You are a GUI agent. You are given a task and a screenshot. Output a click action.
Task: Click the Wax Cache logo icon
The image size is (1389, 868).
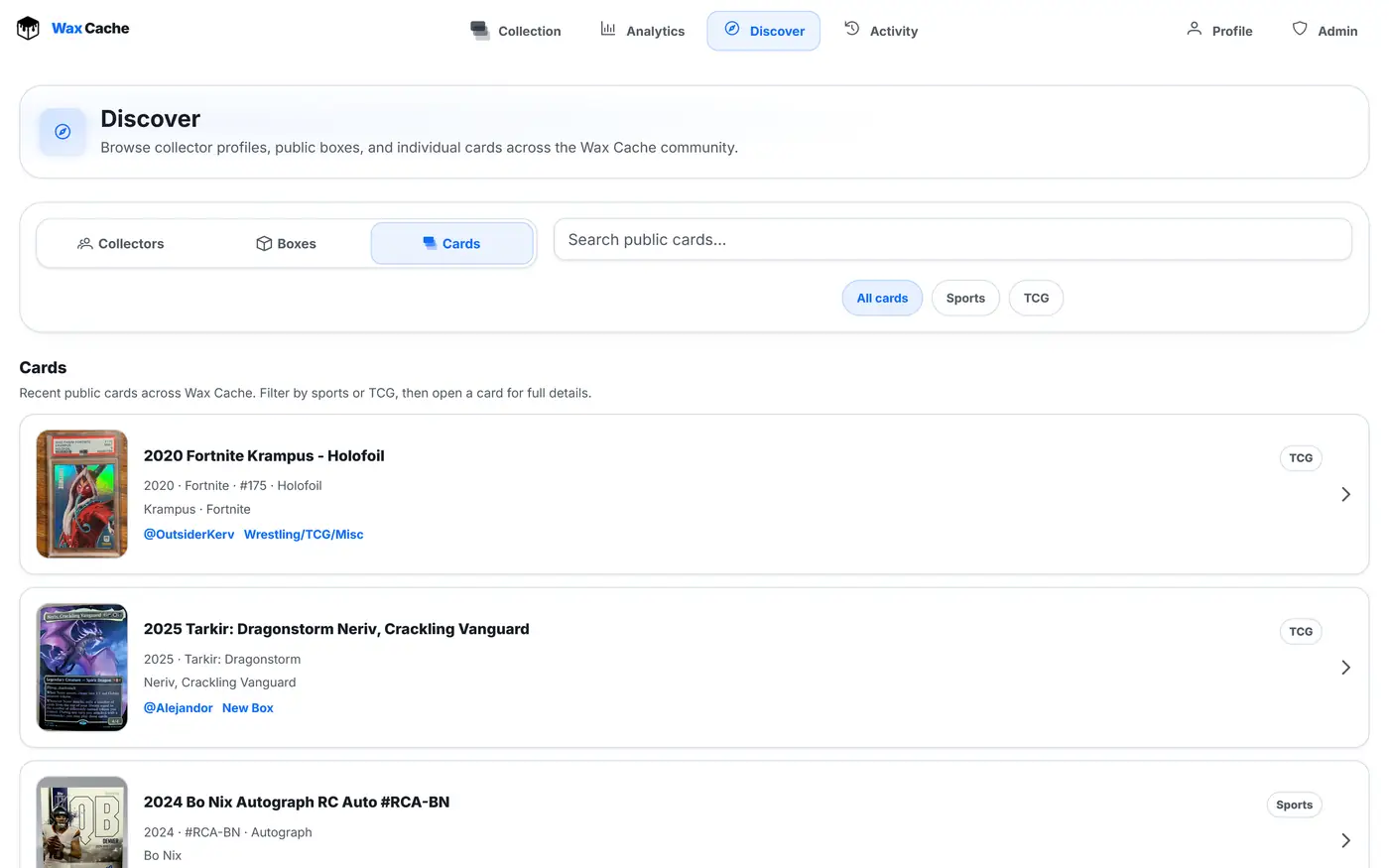click(x=28, y=29)
